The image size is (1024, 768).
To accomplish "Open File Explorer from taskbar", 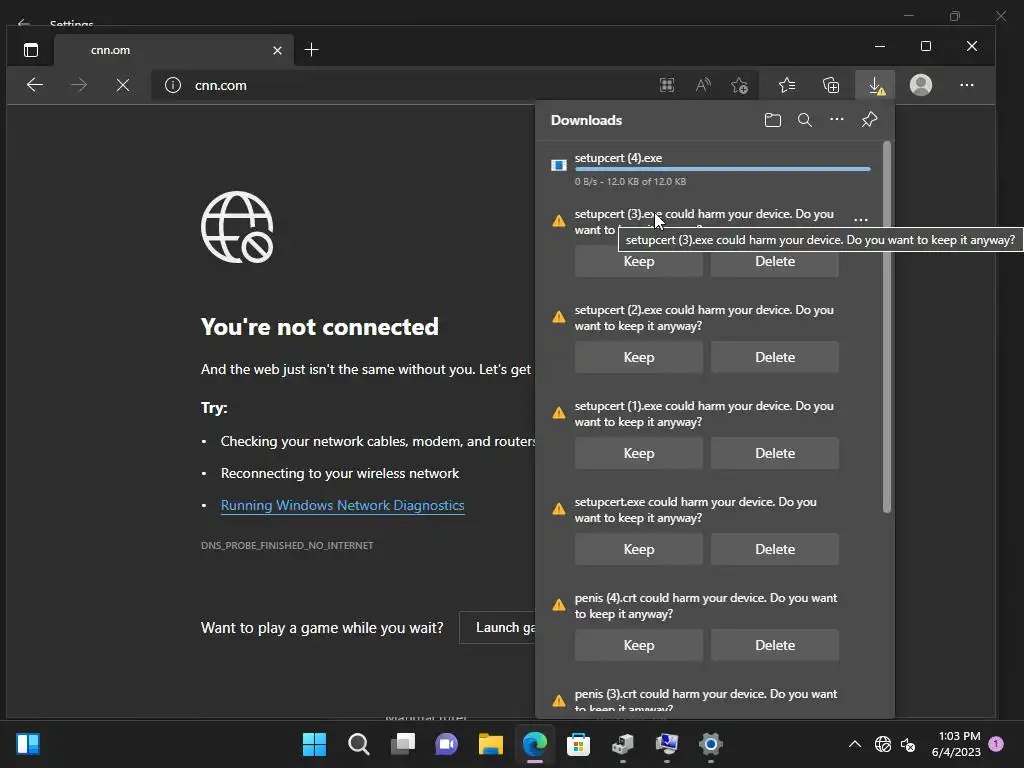I will [490, 744].
